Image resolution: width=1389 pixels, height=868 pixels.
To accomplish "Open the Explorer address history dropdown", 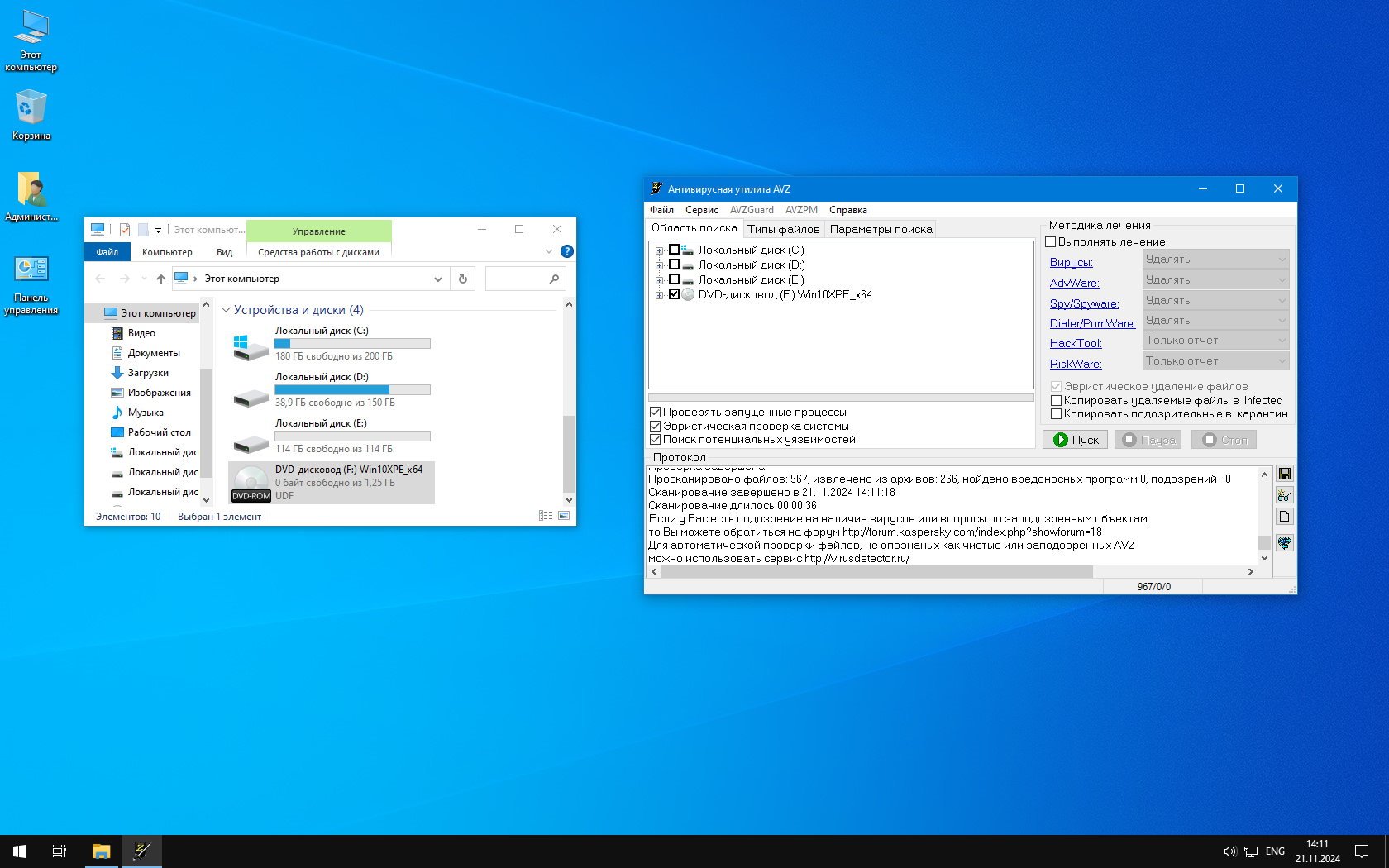I will click(x=438, y=279).
